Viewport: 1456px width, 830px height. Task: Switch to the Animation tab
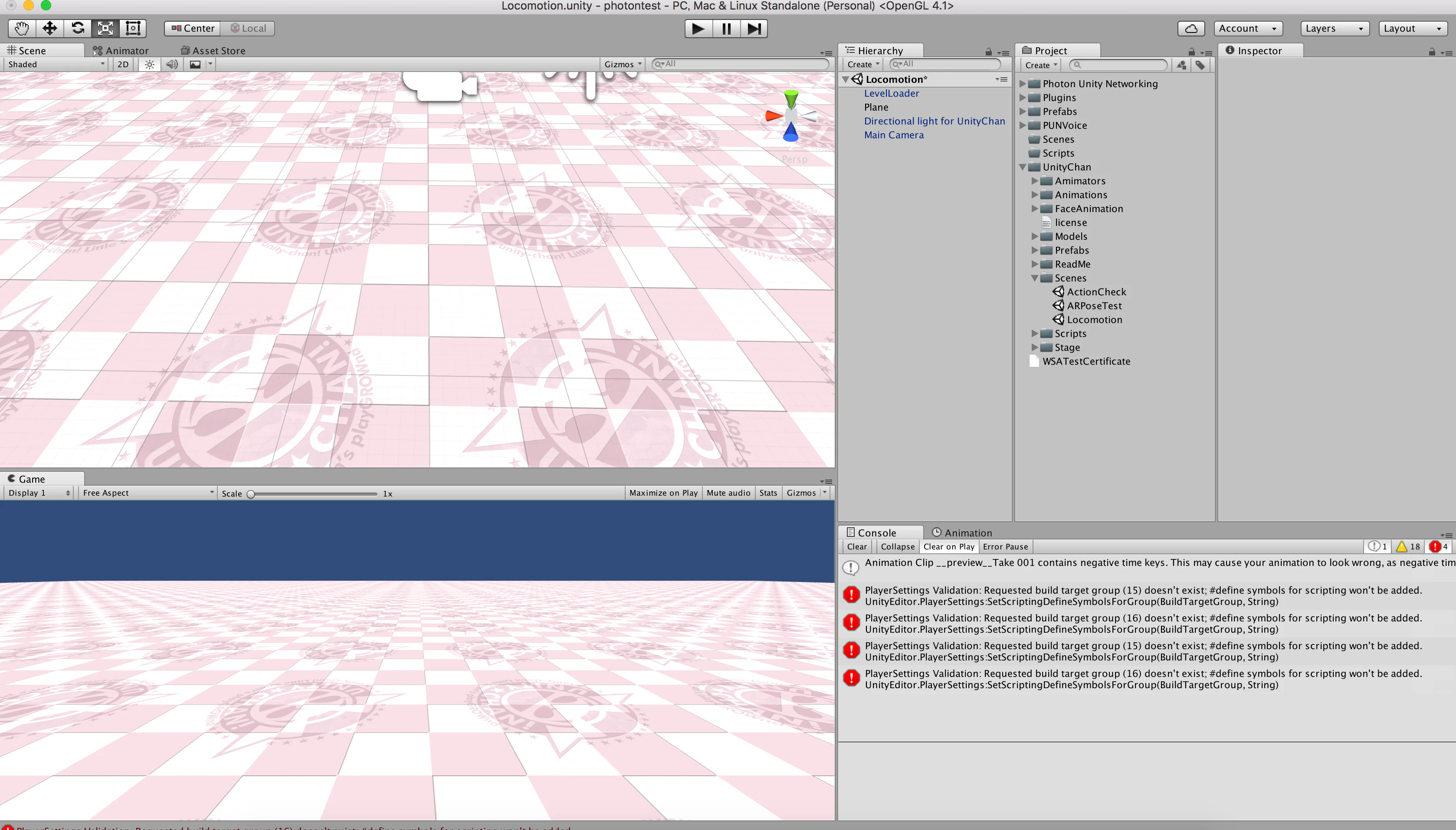pos(961,533)
